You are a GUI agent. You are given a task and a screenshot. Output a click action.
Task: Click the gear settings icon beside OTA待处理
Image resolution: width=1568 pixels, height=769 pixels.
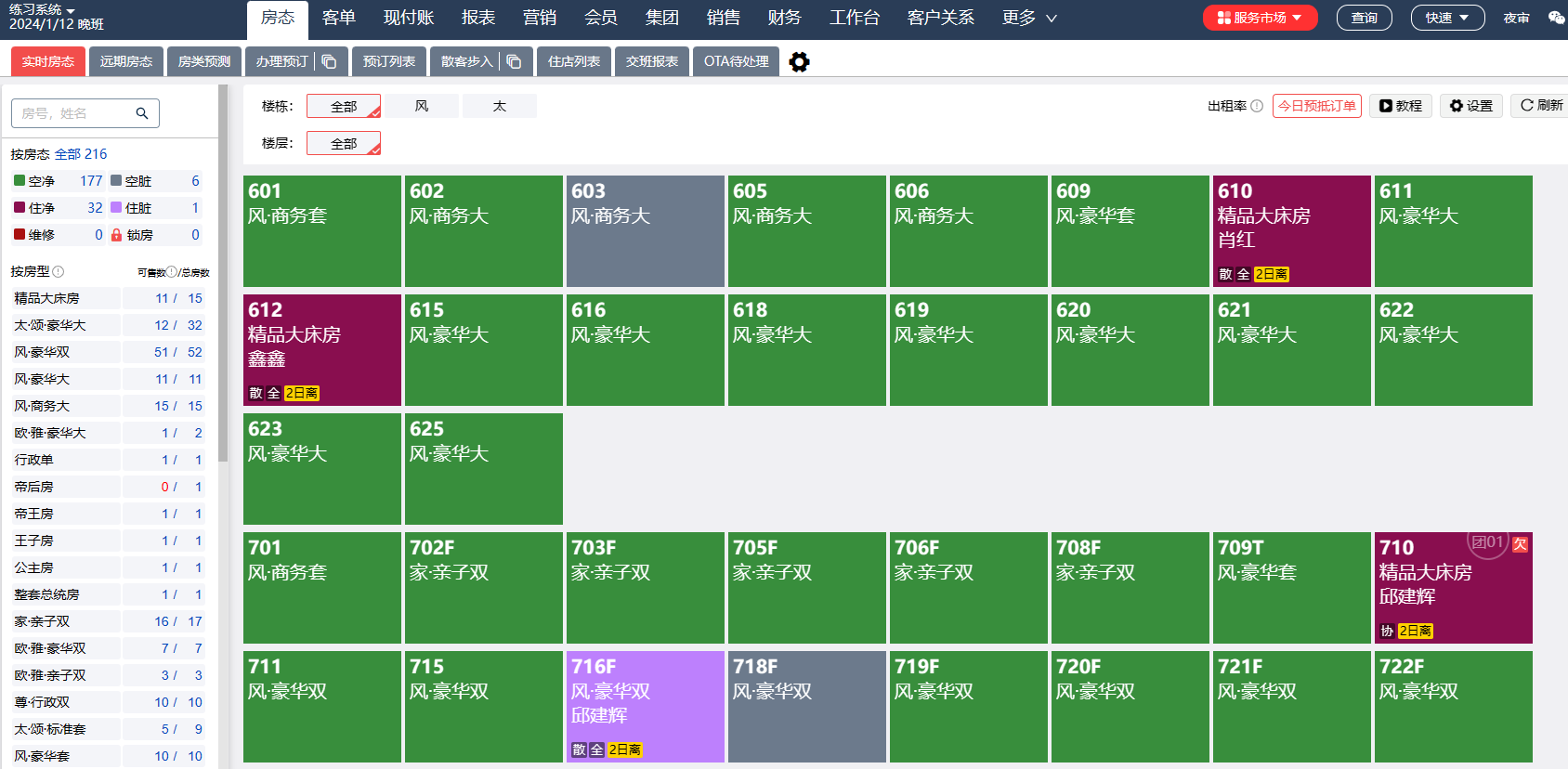tap(799, 62)
